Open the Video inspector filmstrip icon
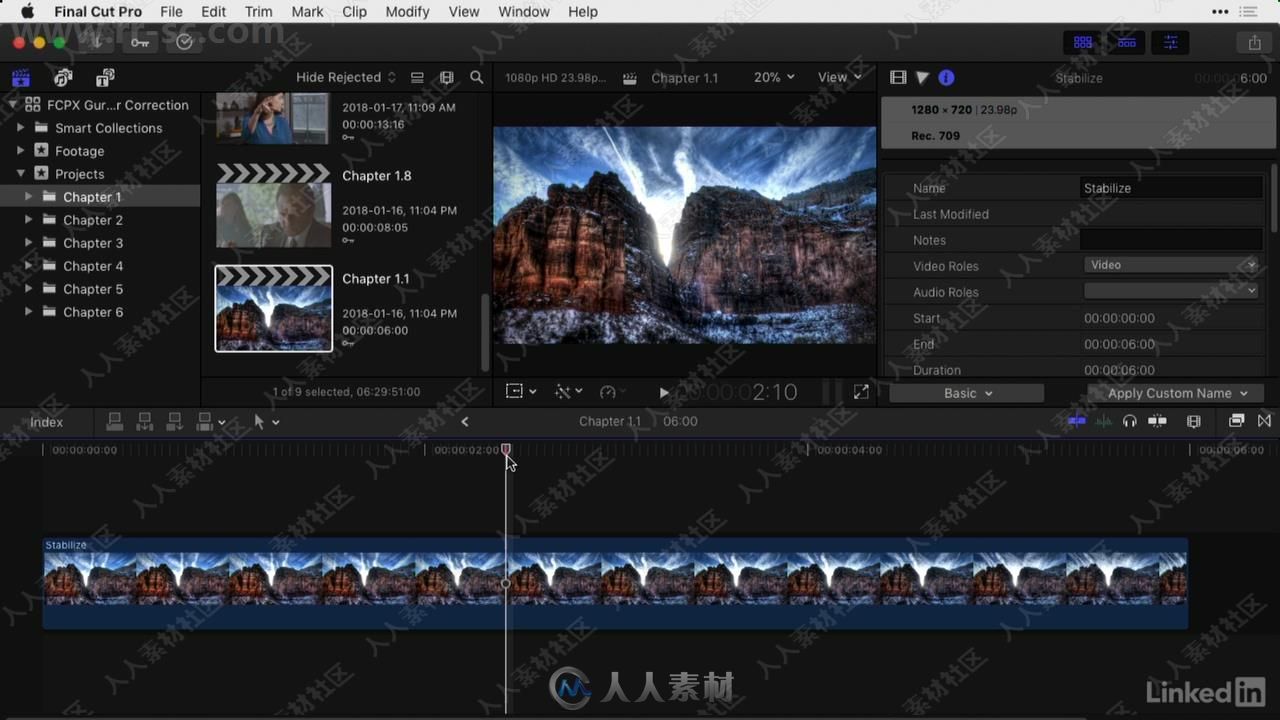The height and width of the screenshot is (720, 1280). click(x=897, y=78)
